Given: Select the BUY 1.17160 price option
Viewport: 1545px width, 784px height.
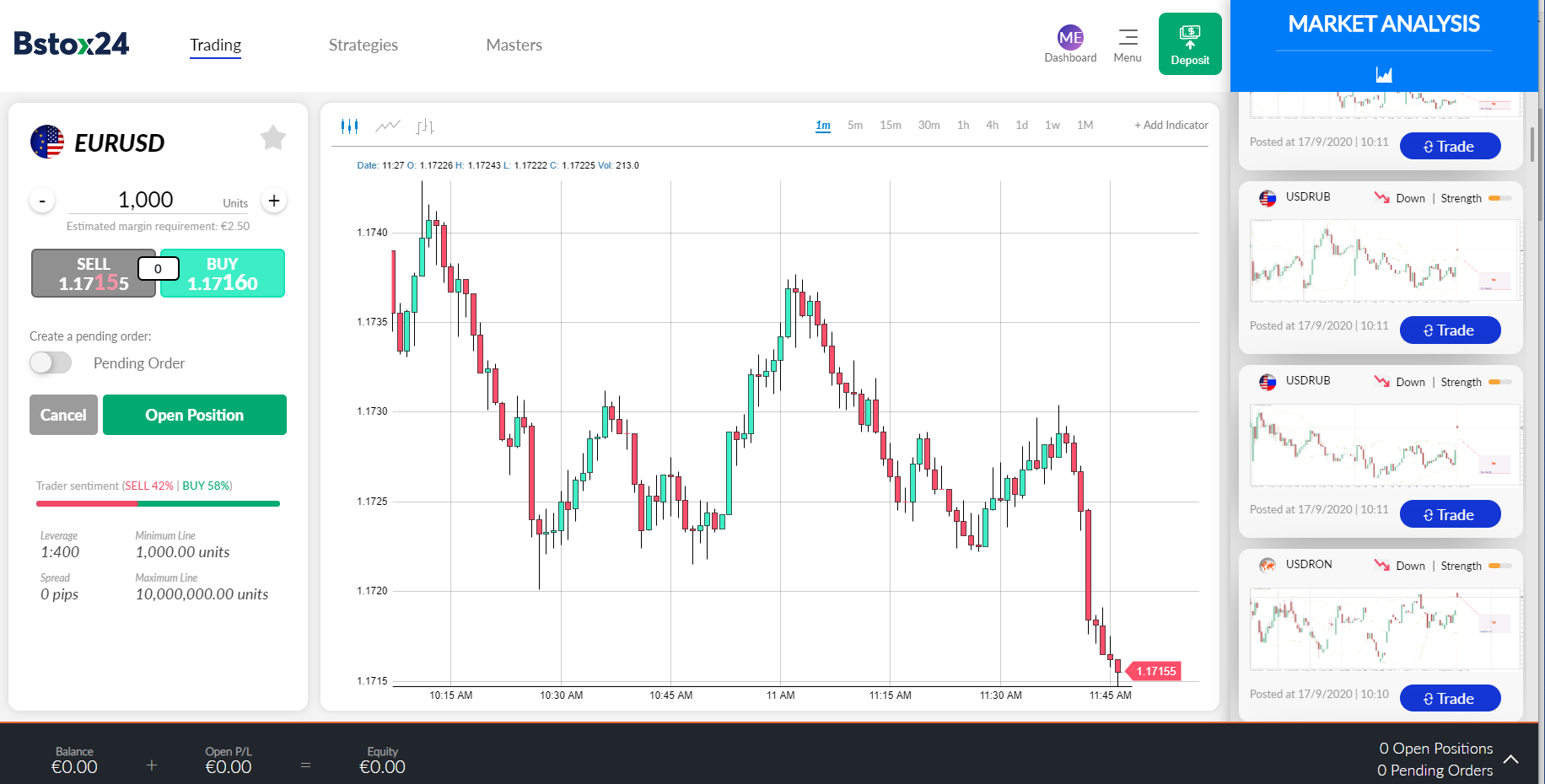Looking at the screenshot, I should 223,274.
